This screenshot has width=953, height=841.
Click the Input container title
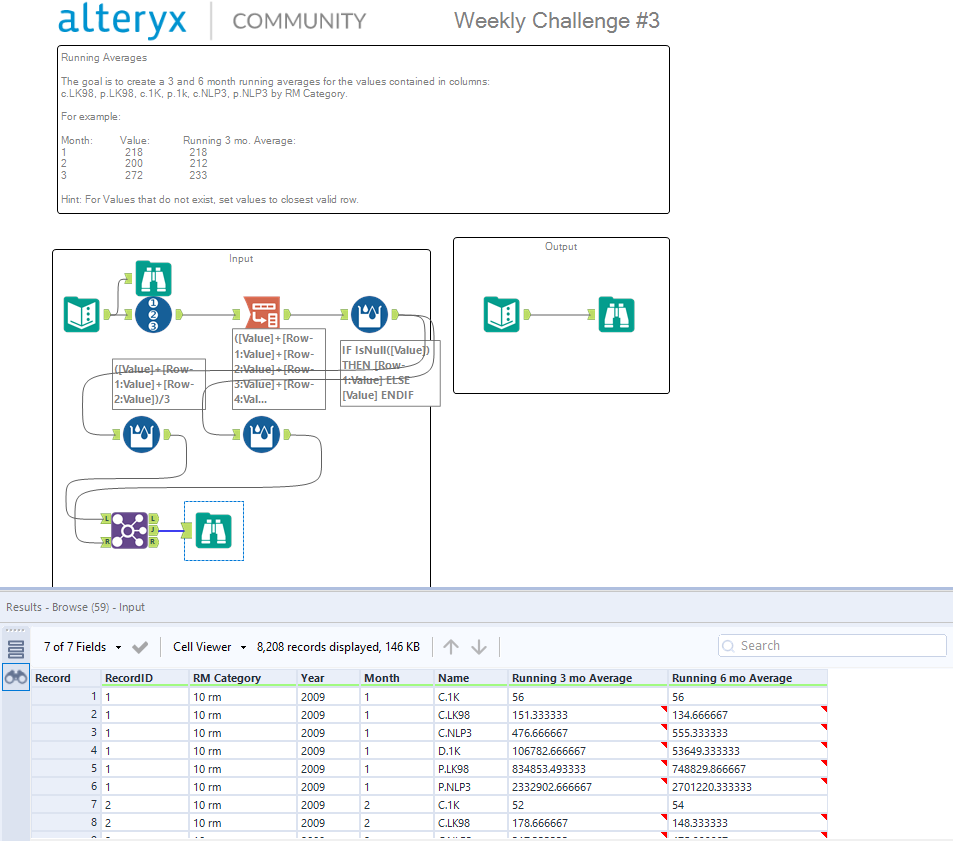(x=241, y=258)
